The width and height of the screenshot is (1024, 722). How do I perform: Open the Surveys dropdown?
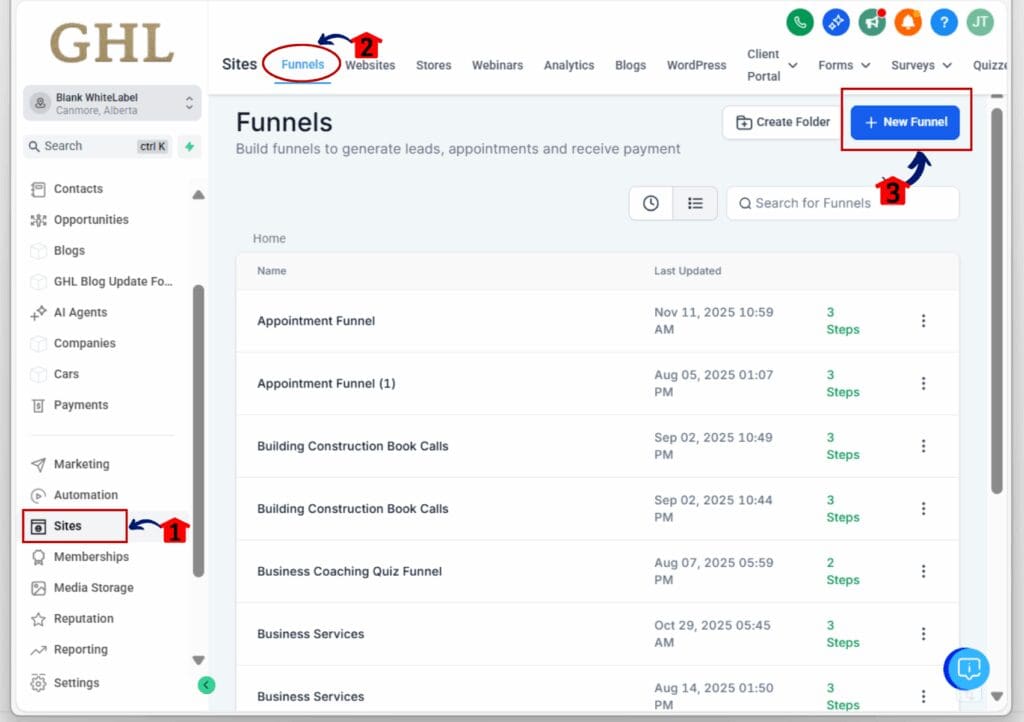920,64
